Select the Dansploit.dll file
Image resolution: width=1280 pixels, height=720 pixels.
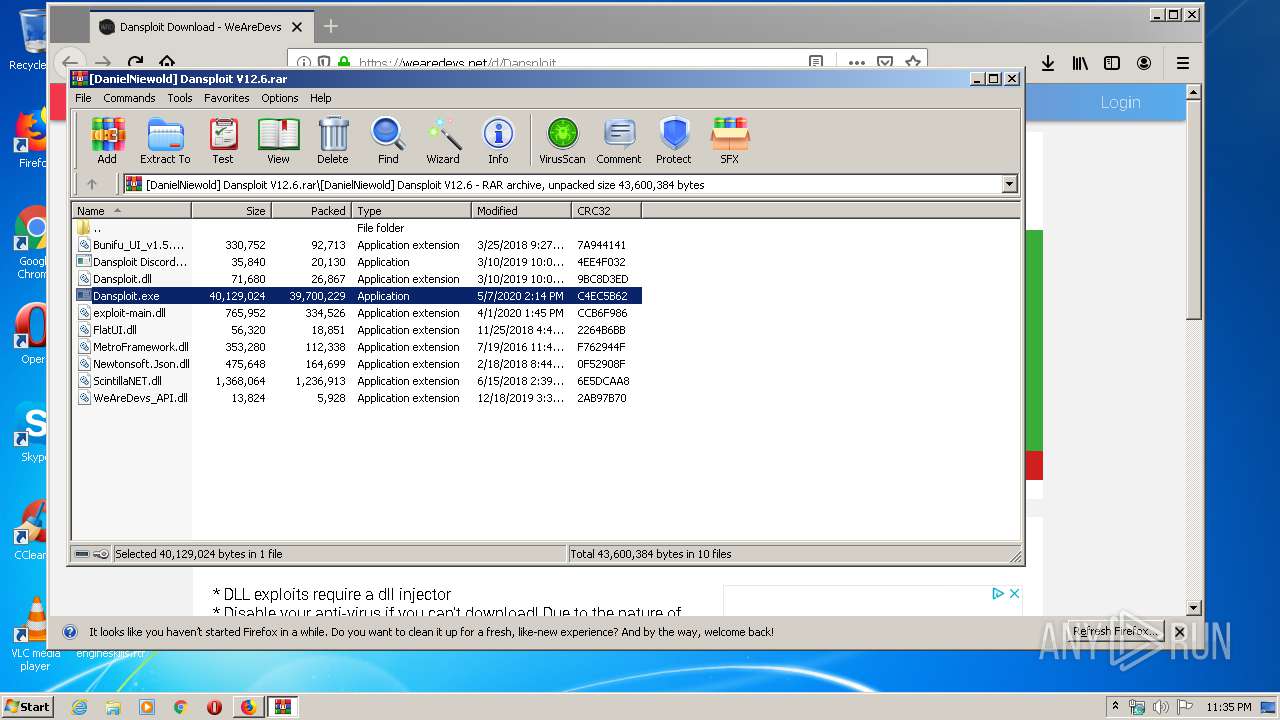coord(357,279)
